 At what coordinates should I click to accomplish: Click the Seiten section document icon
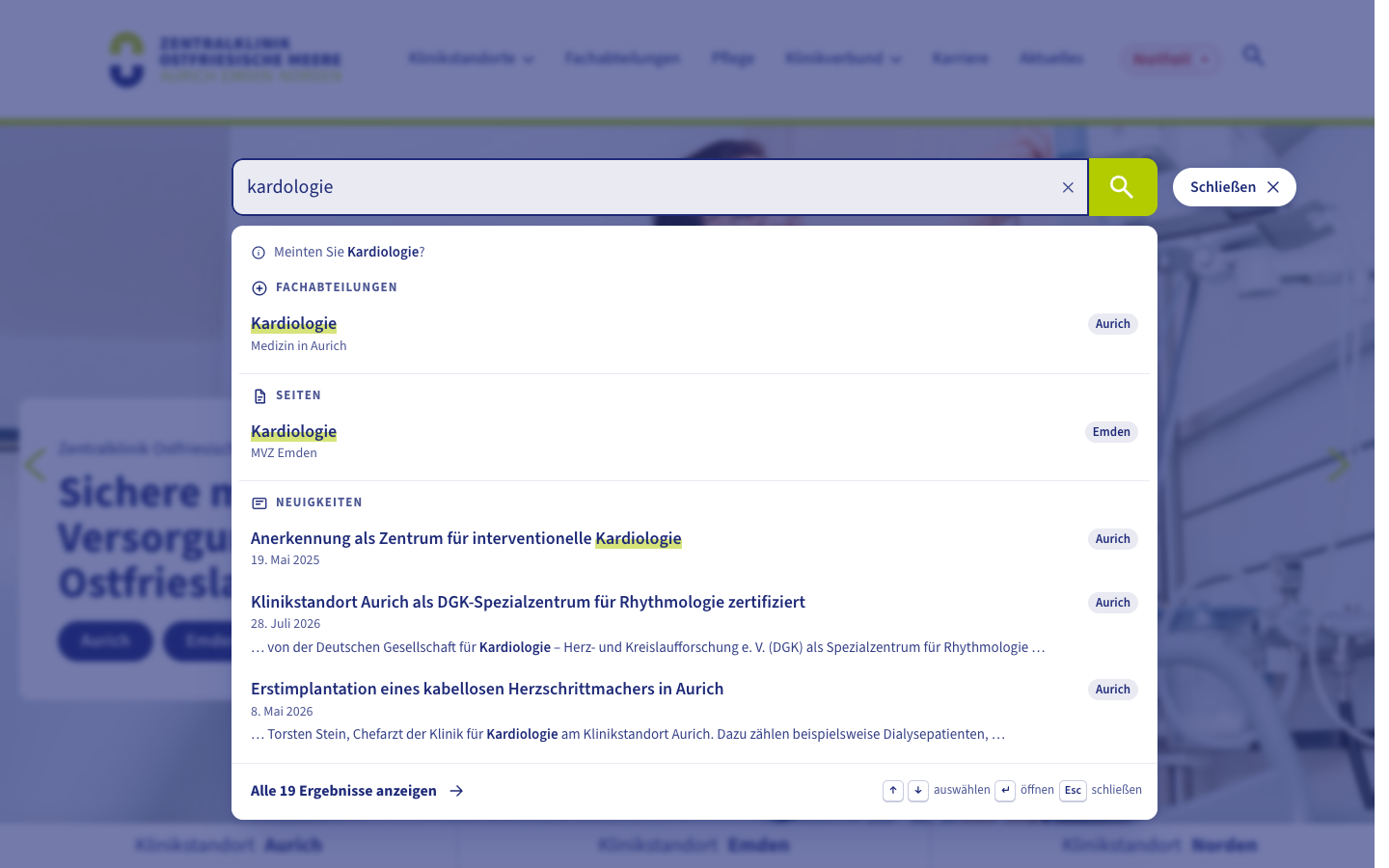coord(259,395)
